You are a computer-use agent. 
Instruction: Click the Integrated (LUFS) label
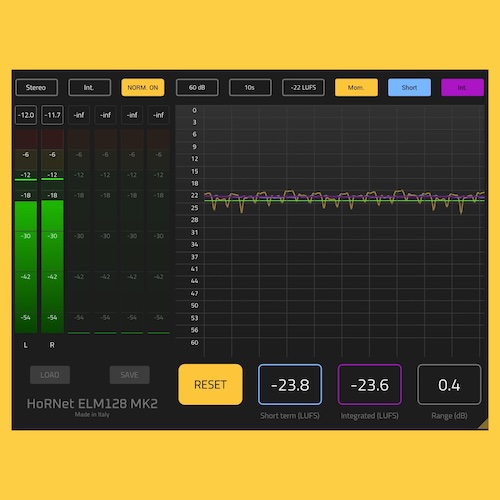pyautogui.click(x=370, y=416)
